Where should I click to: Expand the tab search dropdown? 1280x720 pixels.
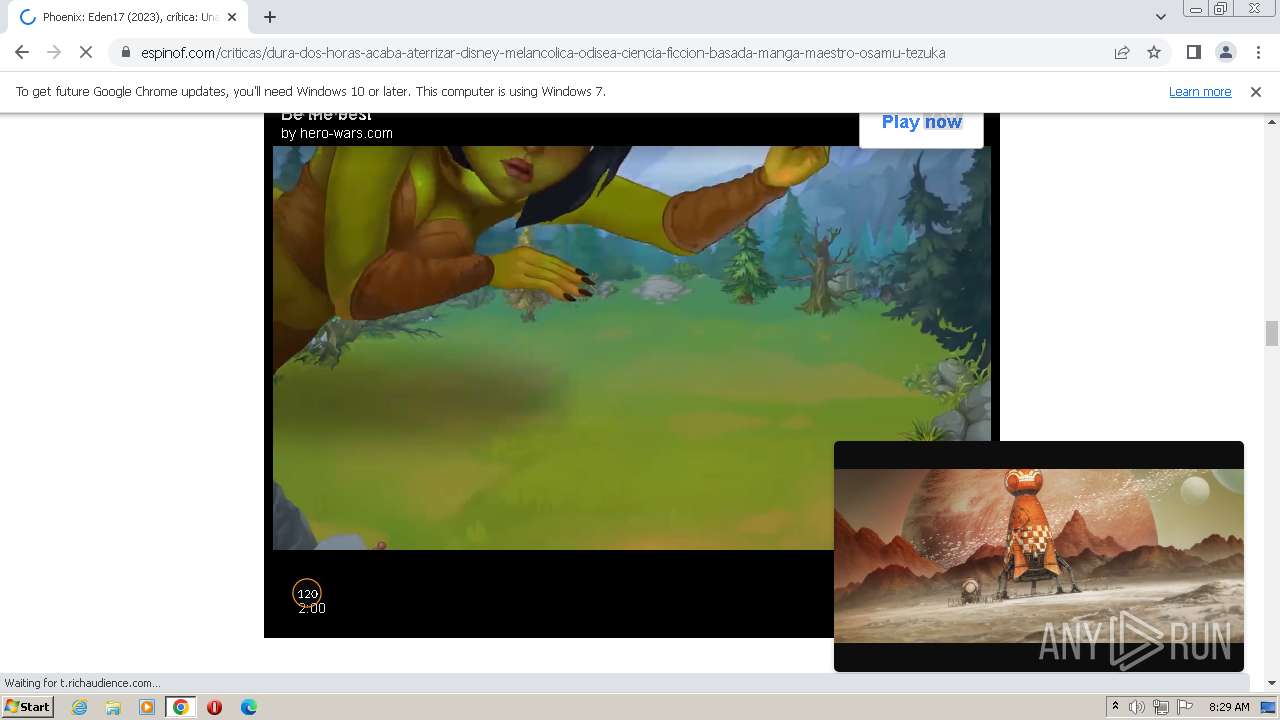click(1160, 16)
